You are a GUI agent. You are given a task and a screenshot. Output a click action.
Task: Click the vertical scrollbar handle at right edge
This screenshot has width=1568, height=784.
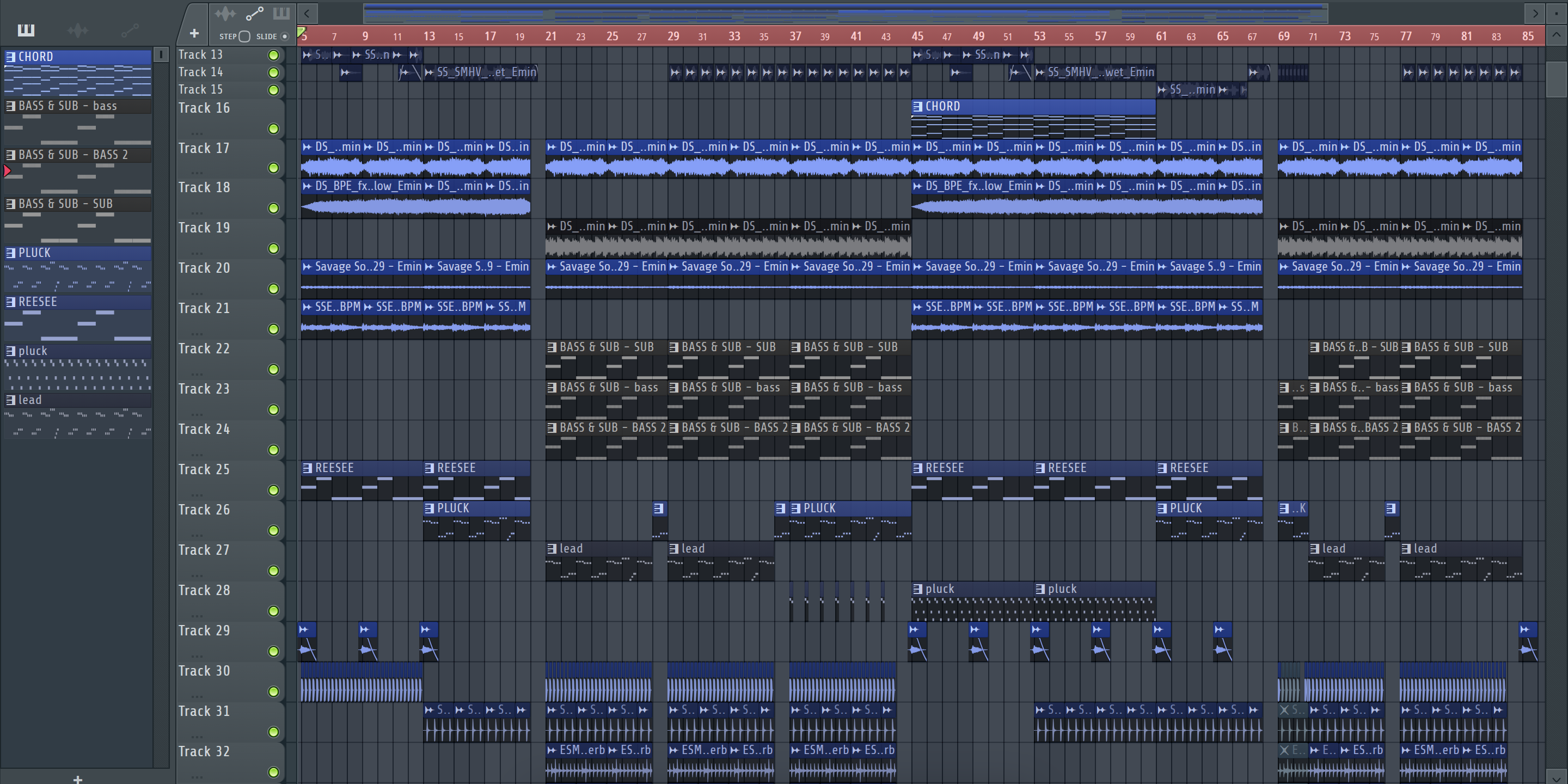[1556, 79]
